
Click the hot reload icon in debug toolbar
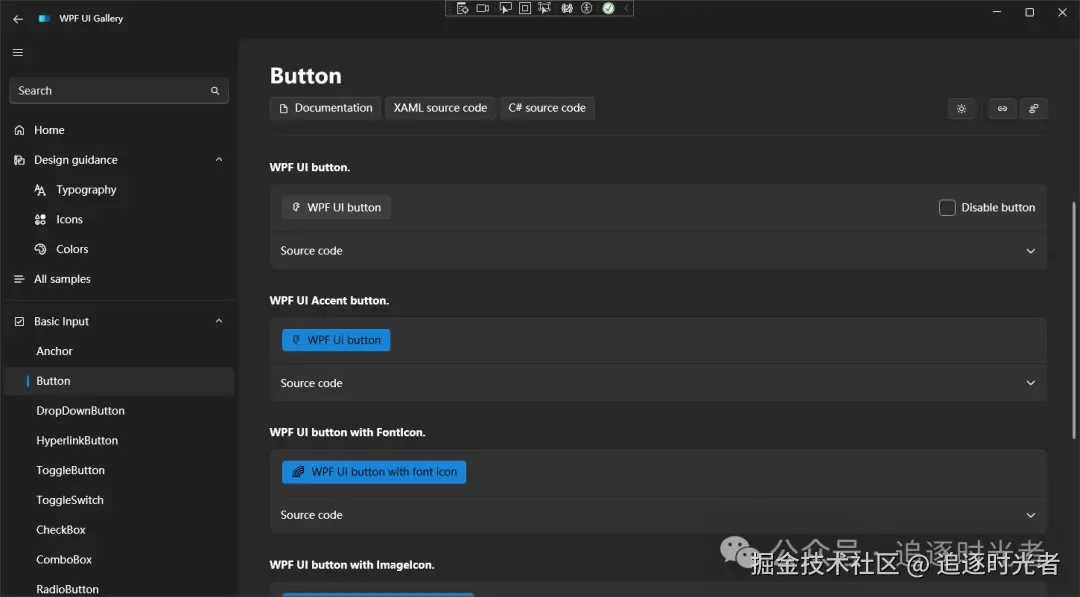[x=567, y=8]
